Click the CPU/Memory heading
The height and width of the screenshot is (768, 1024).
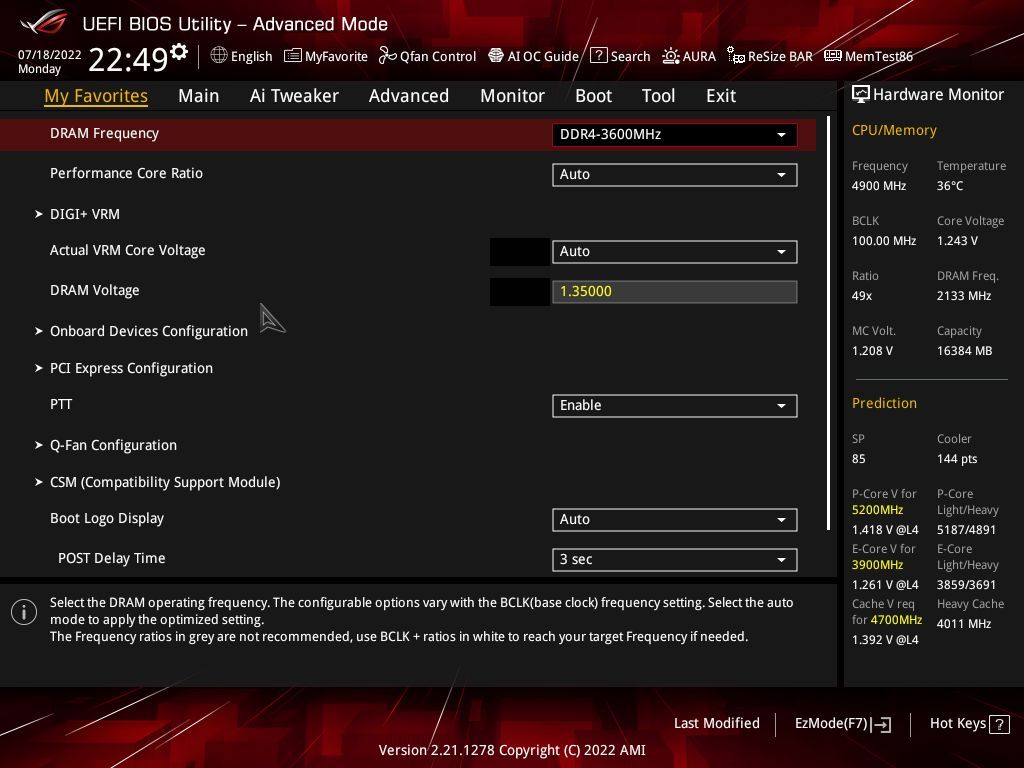coord(894,131)
